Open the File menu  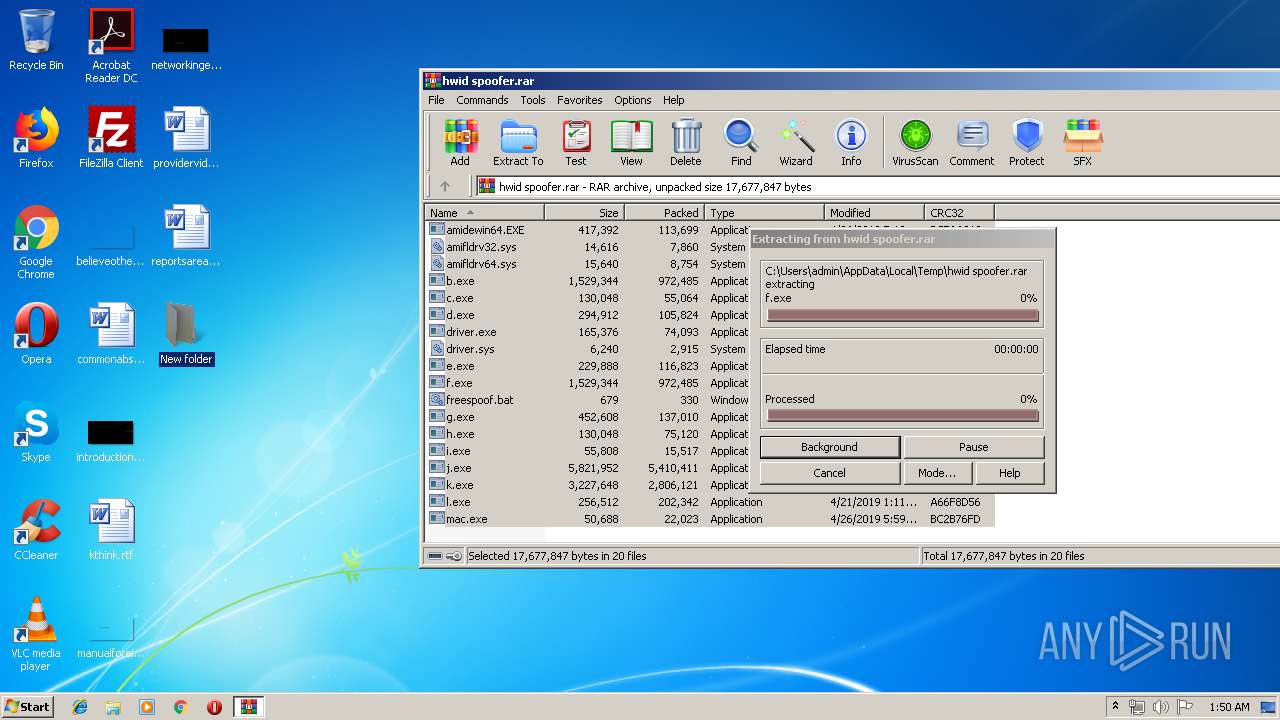436,100
